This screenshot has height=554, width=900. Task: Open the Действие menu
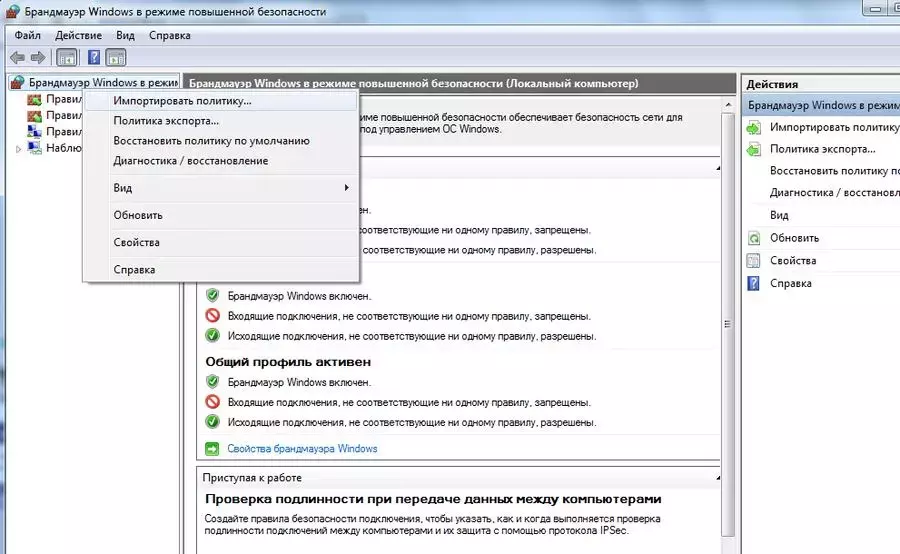click(x=79, y=36)
